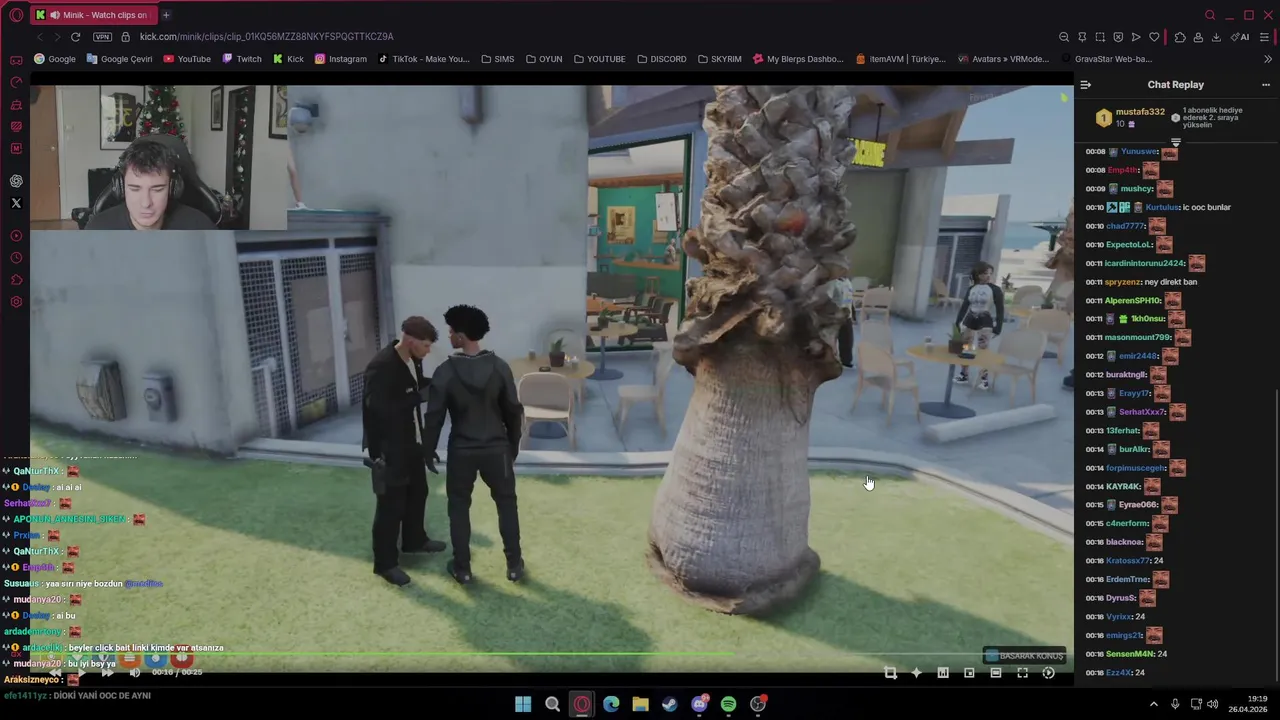Open the Windows Start button

523,704
